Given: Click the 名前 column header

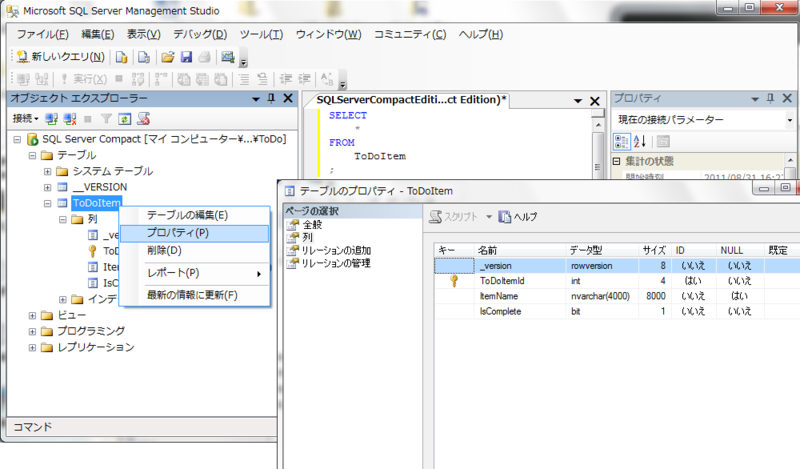Looking at the screenshot, I should [520, 250].
